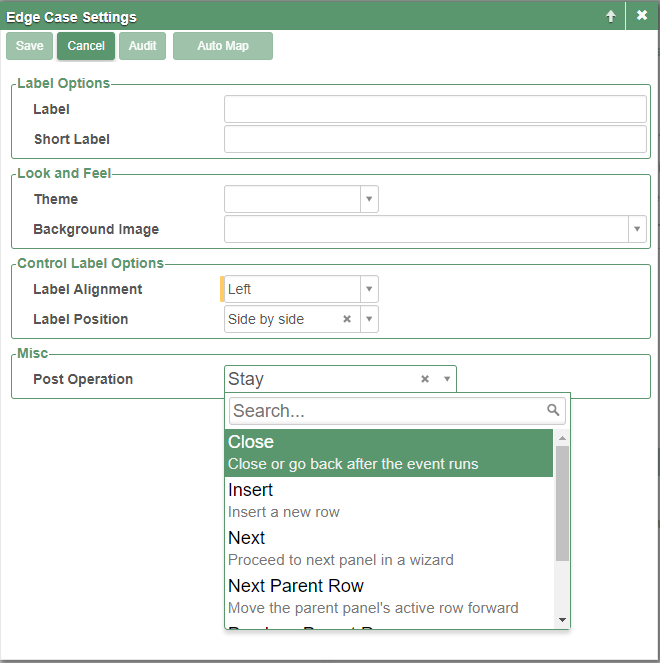Run Auto Map
This screenshot has width=660, height=663.
pyautogui.click(x=223, y=46)
